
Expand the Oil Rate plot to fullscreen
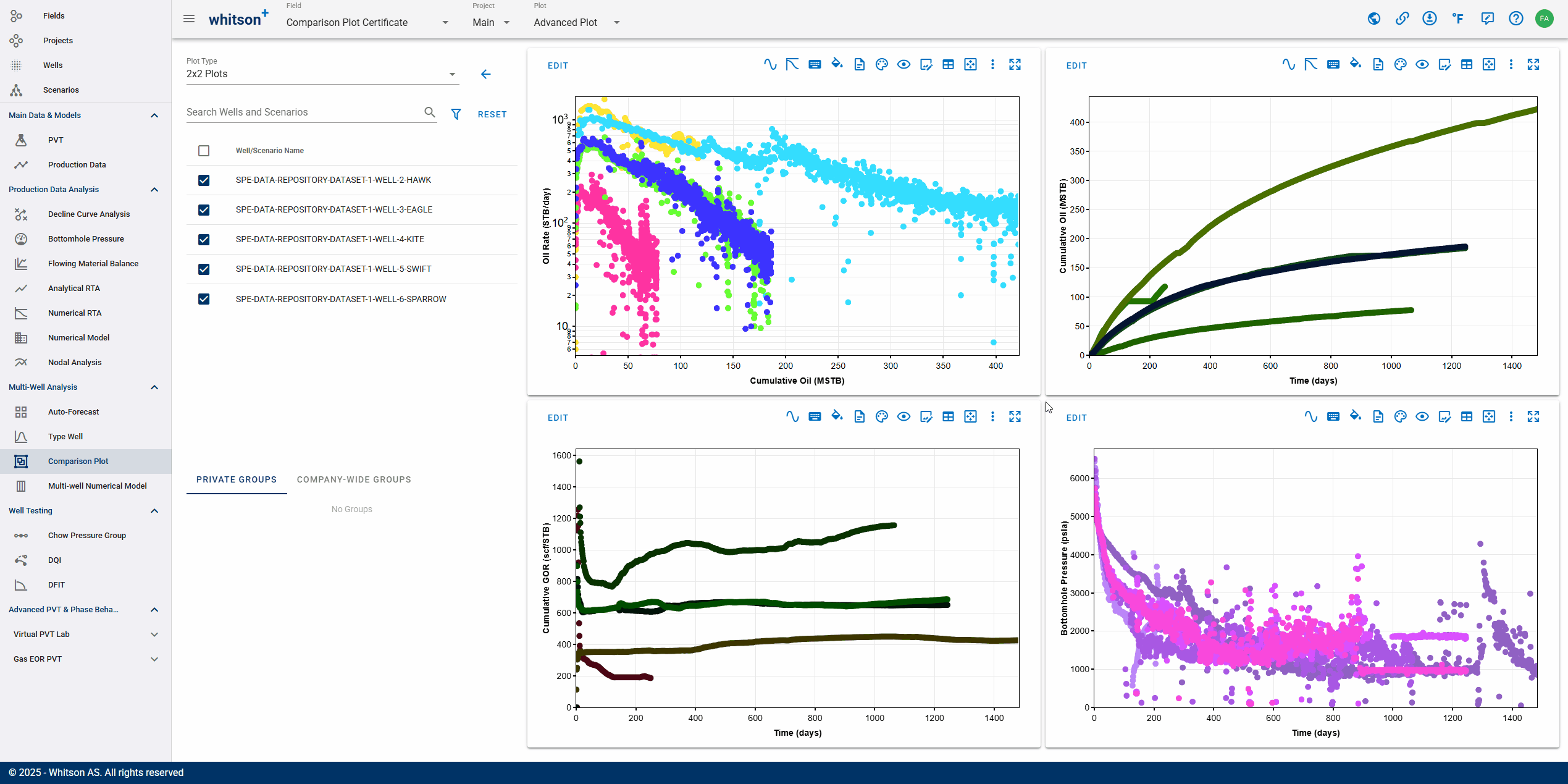1015,64
